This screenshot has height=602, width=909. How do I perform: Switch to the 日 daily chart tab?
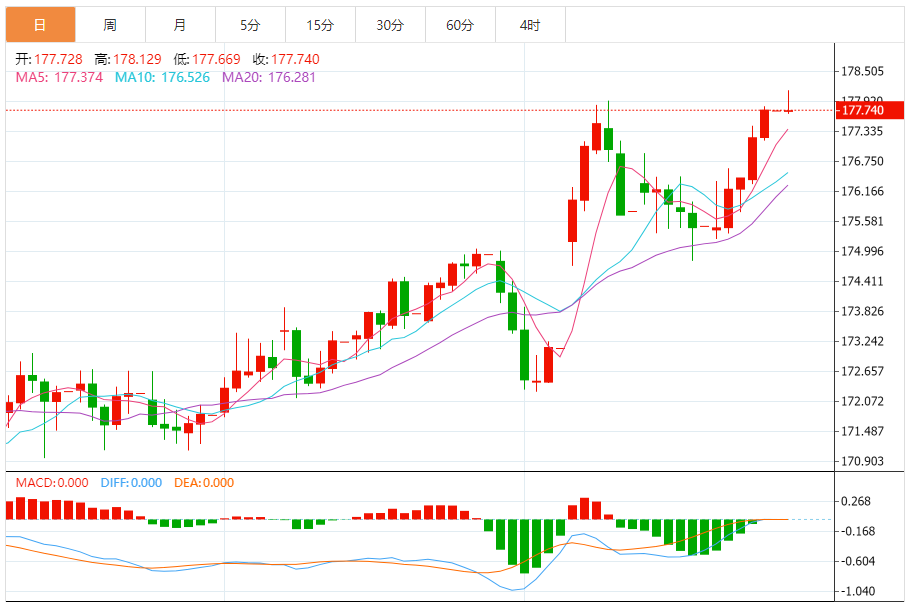pyautogui.click(x=40, y=25)
